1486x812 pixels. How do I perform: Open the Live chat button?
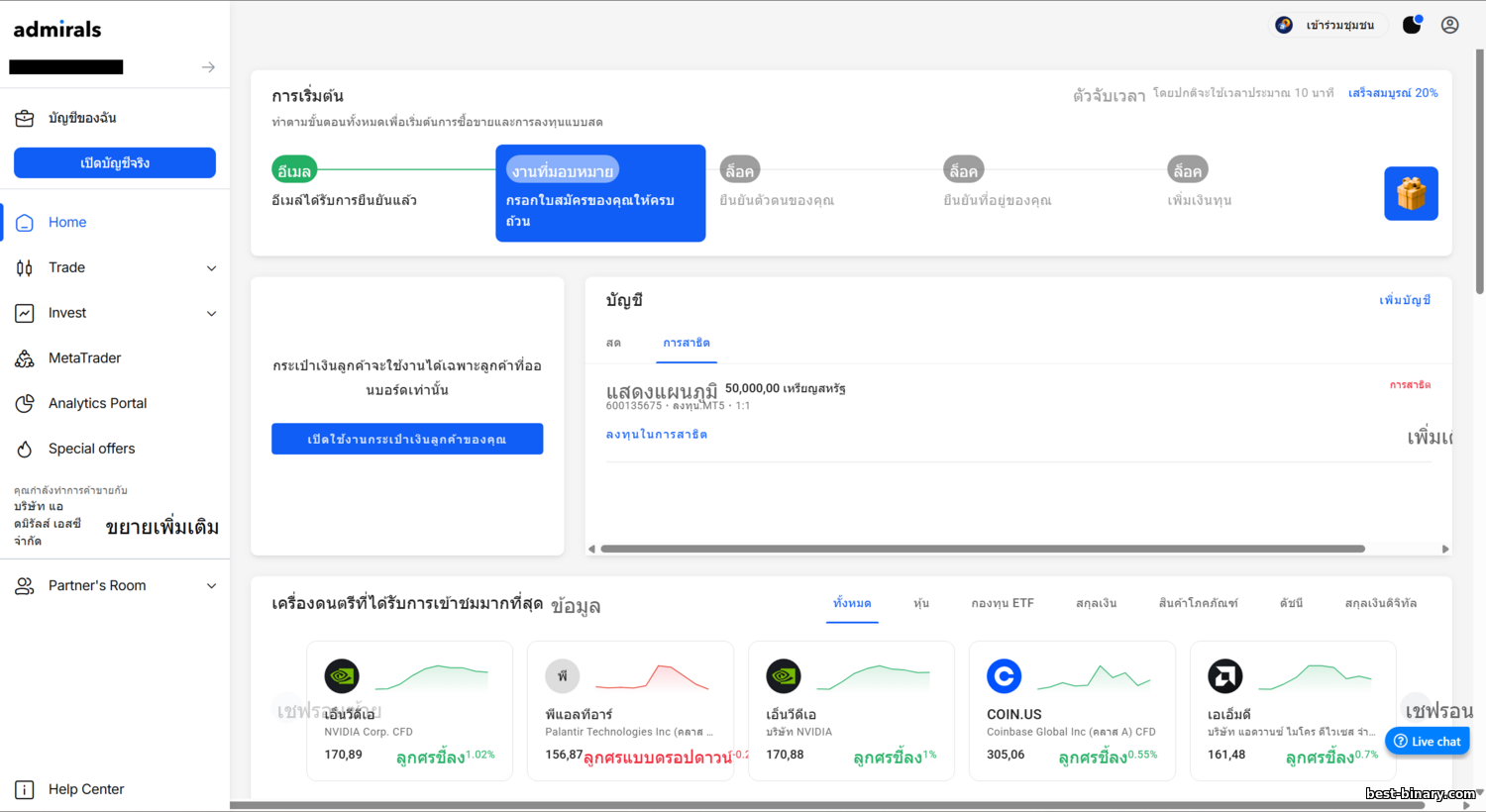pos(1427,741)
